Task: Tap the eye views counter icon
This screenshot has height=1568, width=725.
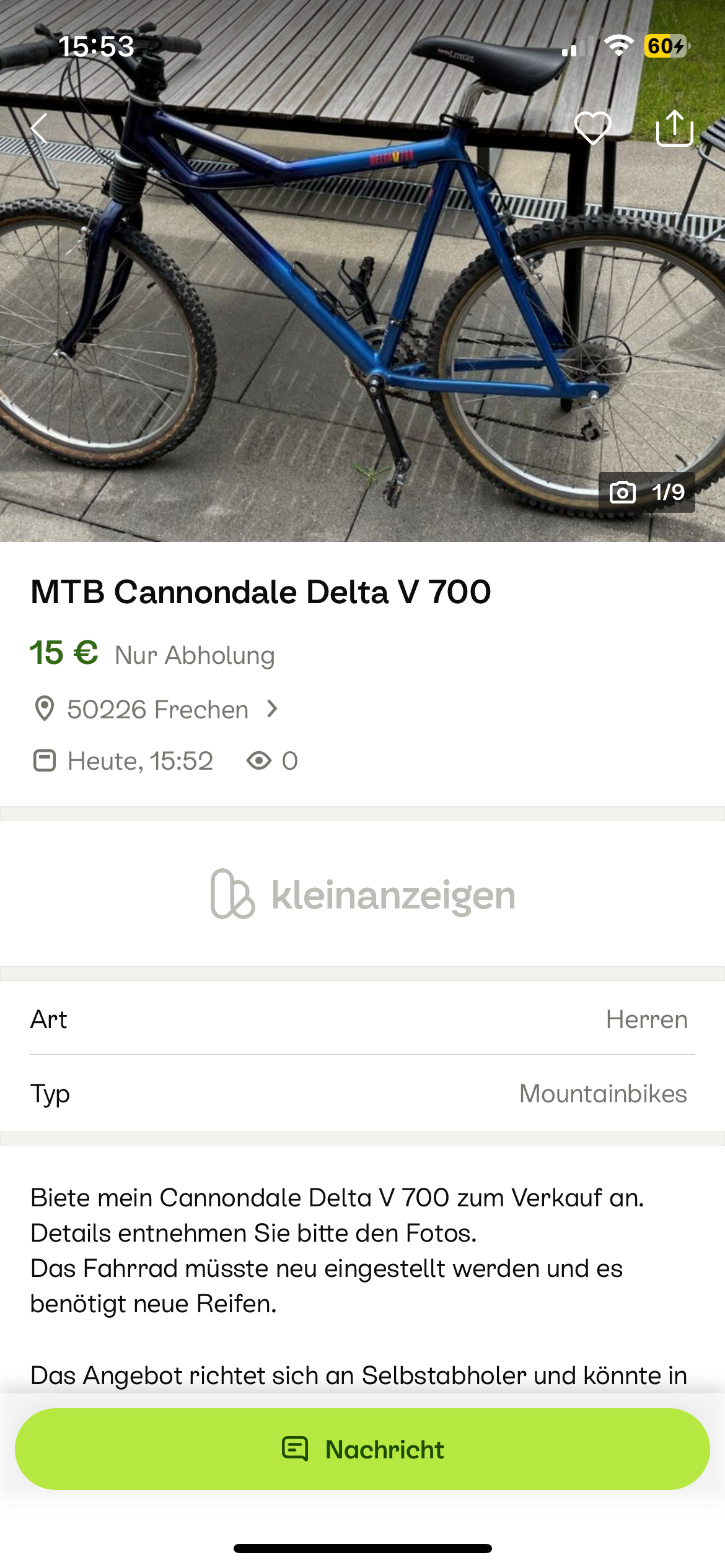Action: pyautogui.click(x=259, y=760)
